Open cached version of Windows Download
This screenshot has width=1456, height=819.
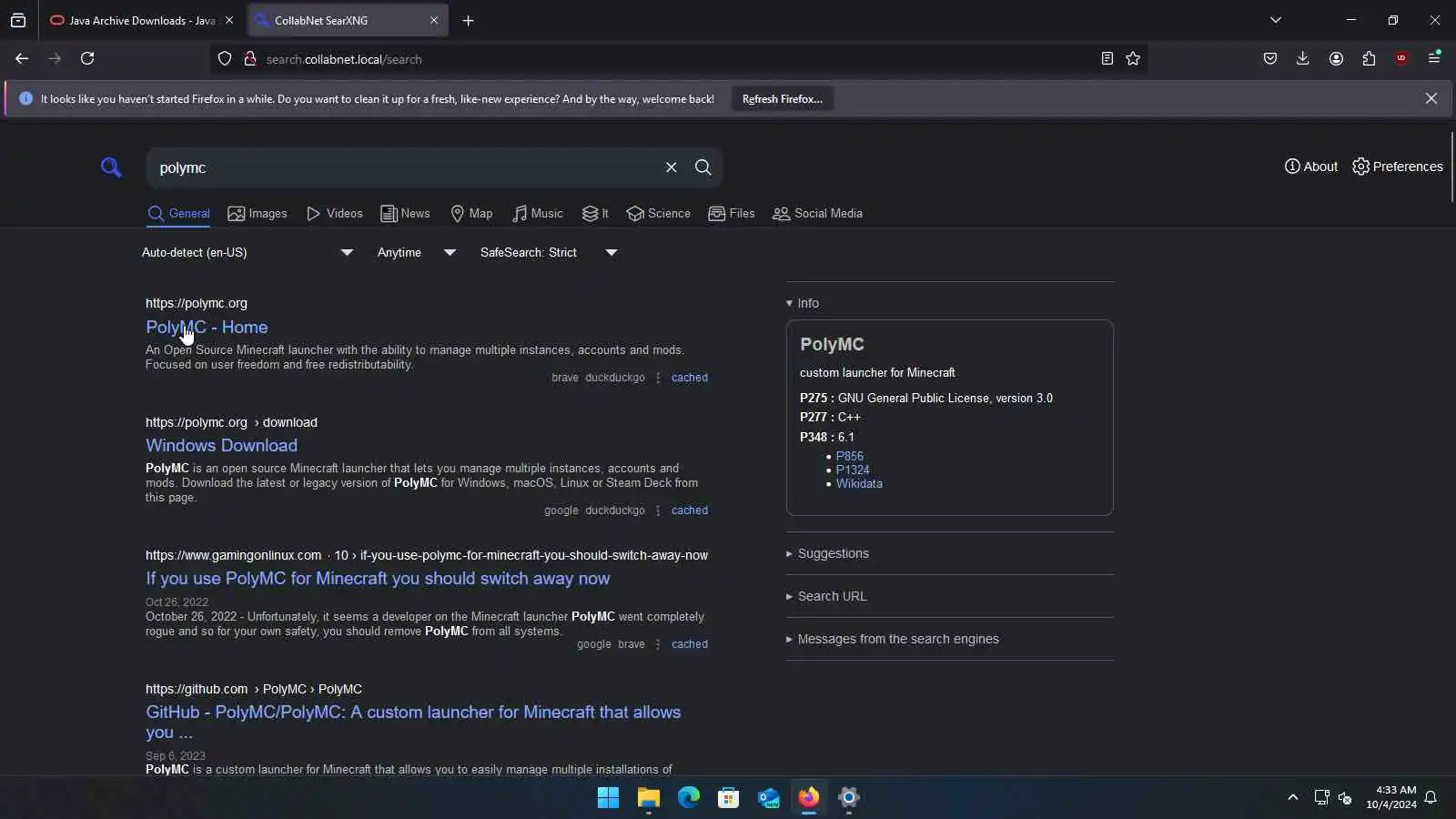coord(690,511)
